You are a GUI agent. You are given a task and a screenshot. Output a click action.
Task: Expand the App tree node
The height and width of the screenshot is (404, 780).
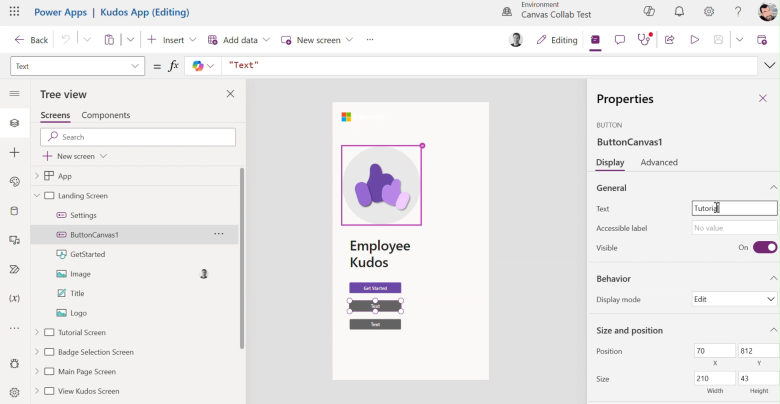(x=36, y=176)
